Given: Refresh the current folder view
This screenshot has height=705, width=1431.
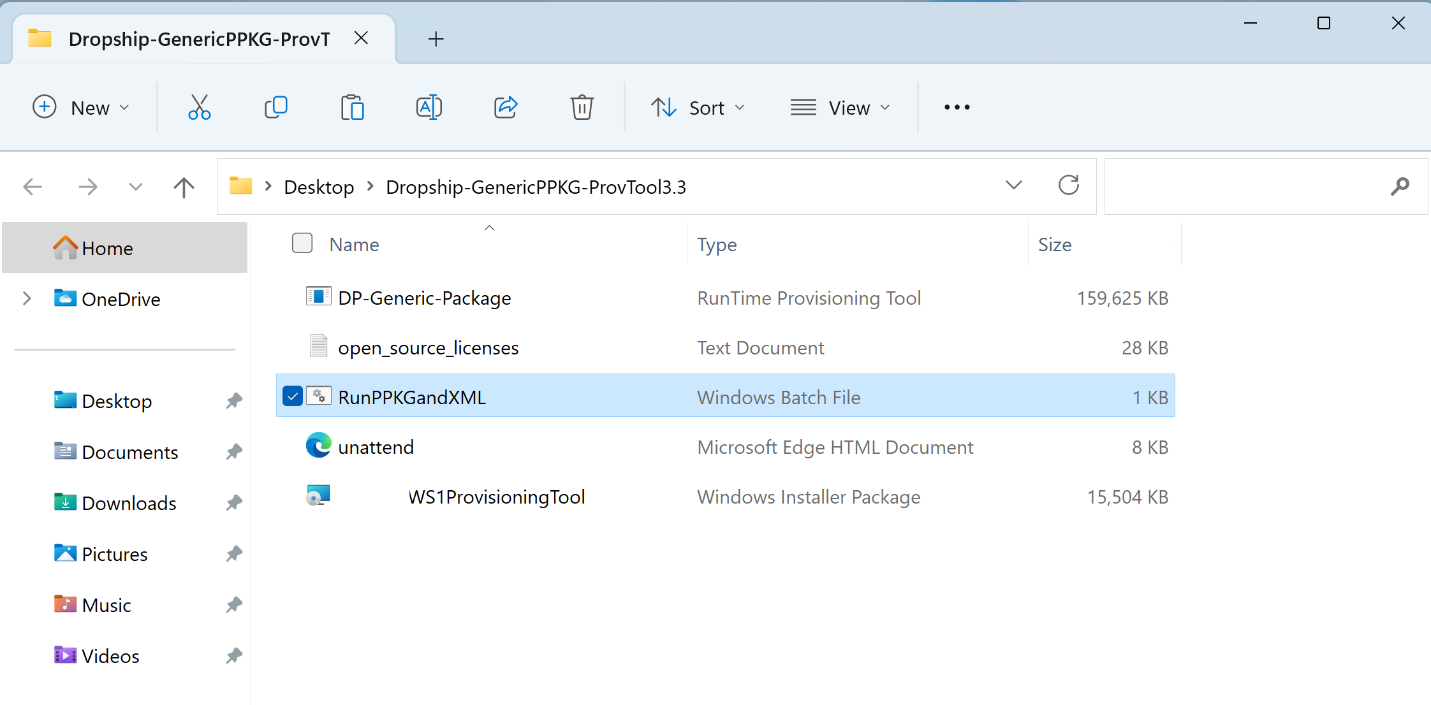Looking at the screenshot, I should (x=1068, y=185).
